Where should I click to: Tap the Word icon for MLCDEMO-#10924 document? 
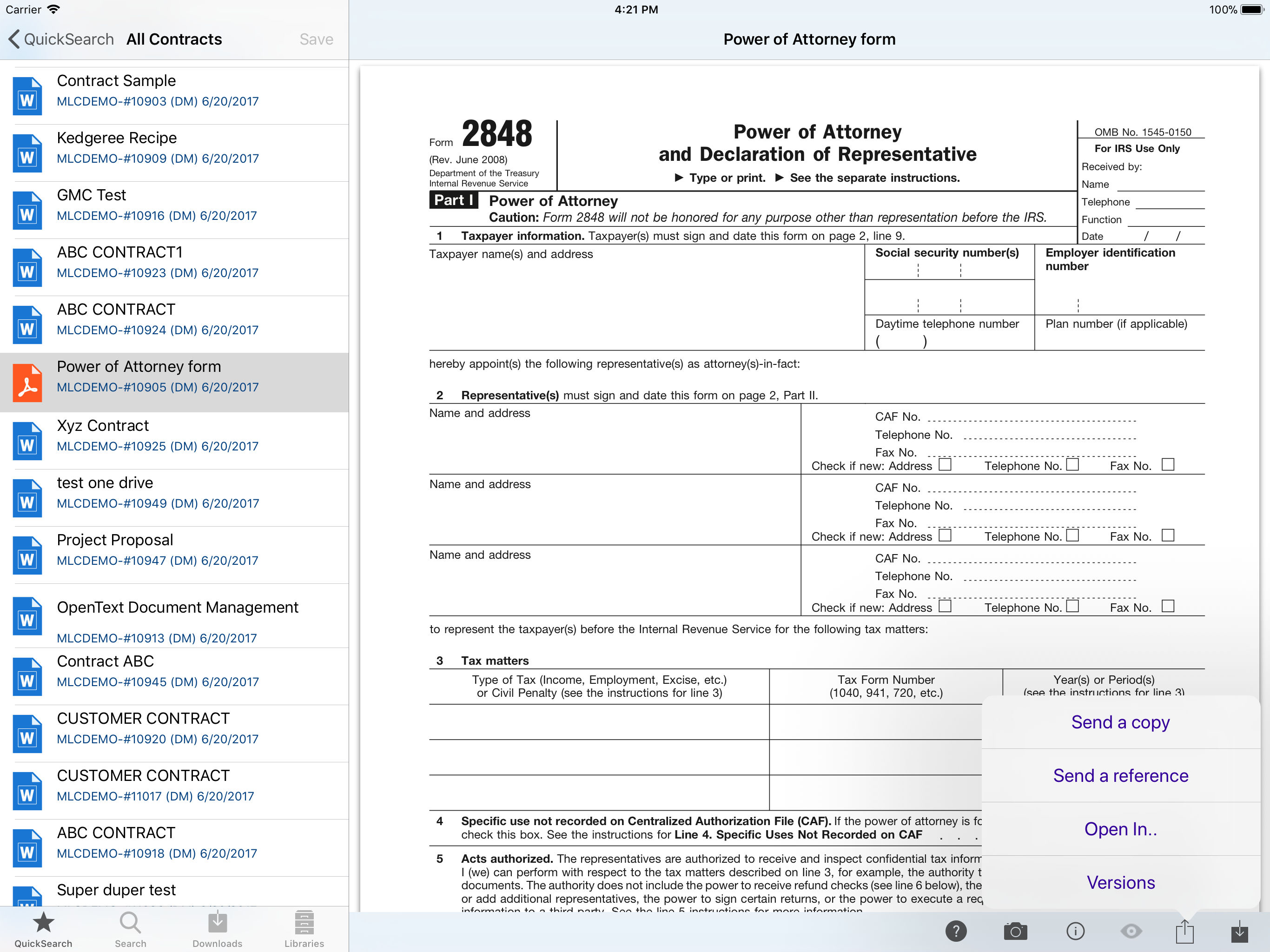tap(27, 324)
